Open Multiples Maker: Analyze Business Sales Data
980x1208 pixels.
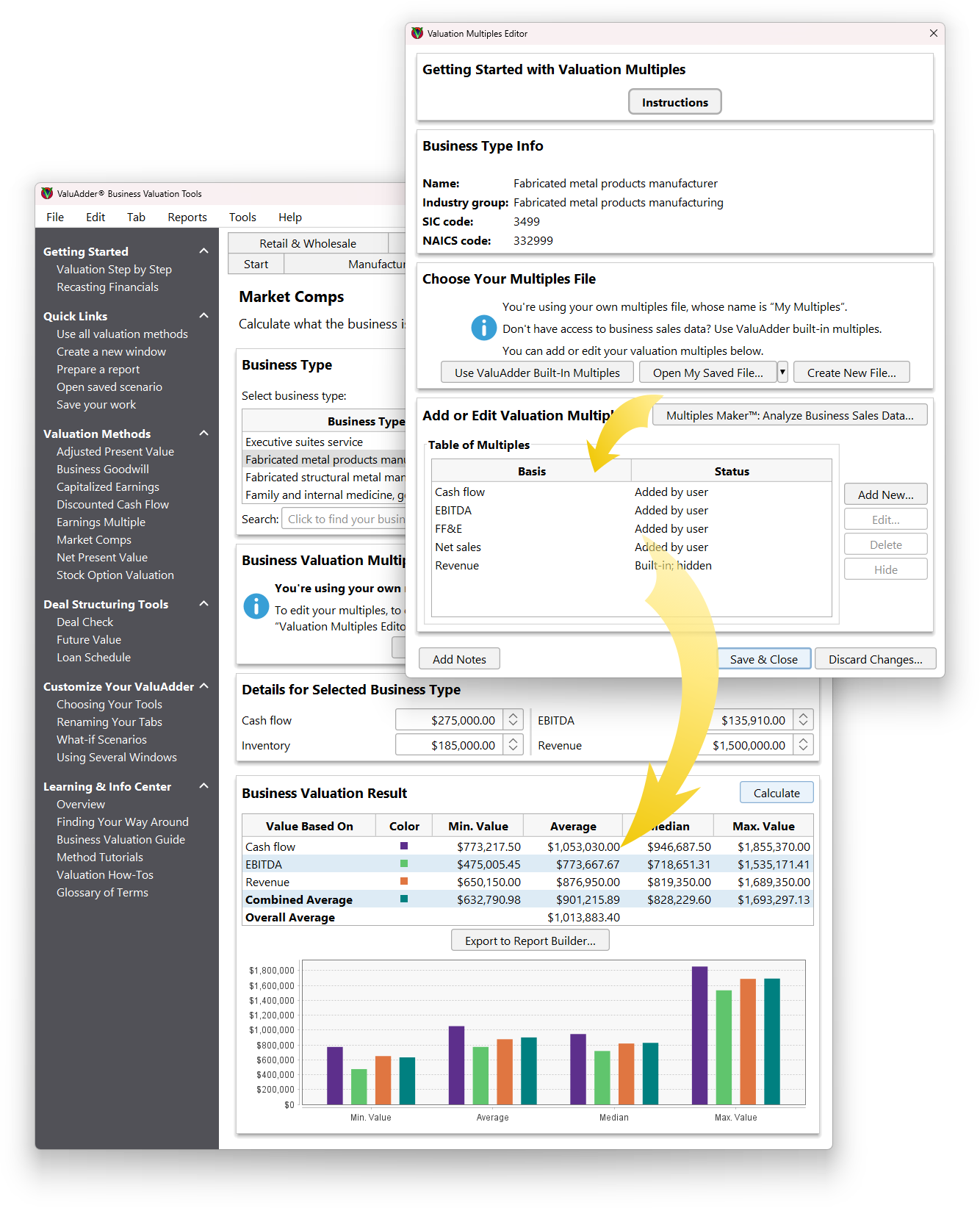(x=790, y=415)
